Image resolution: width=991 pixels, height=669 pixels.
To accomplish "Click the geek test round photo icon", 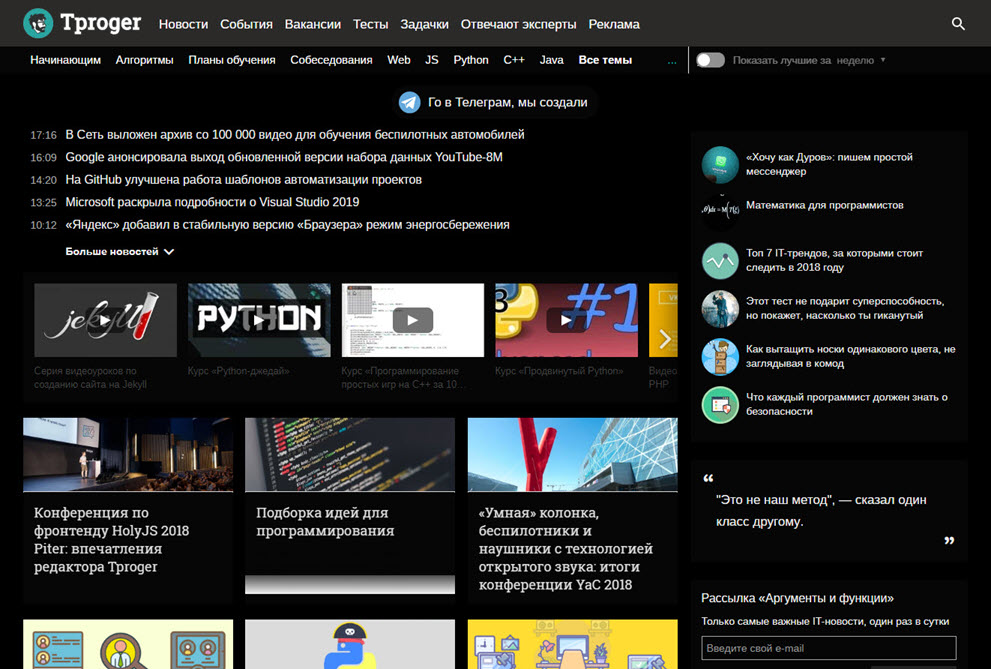I will pos(720,308).
